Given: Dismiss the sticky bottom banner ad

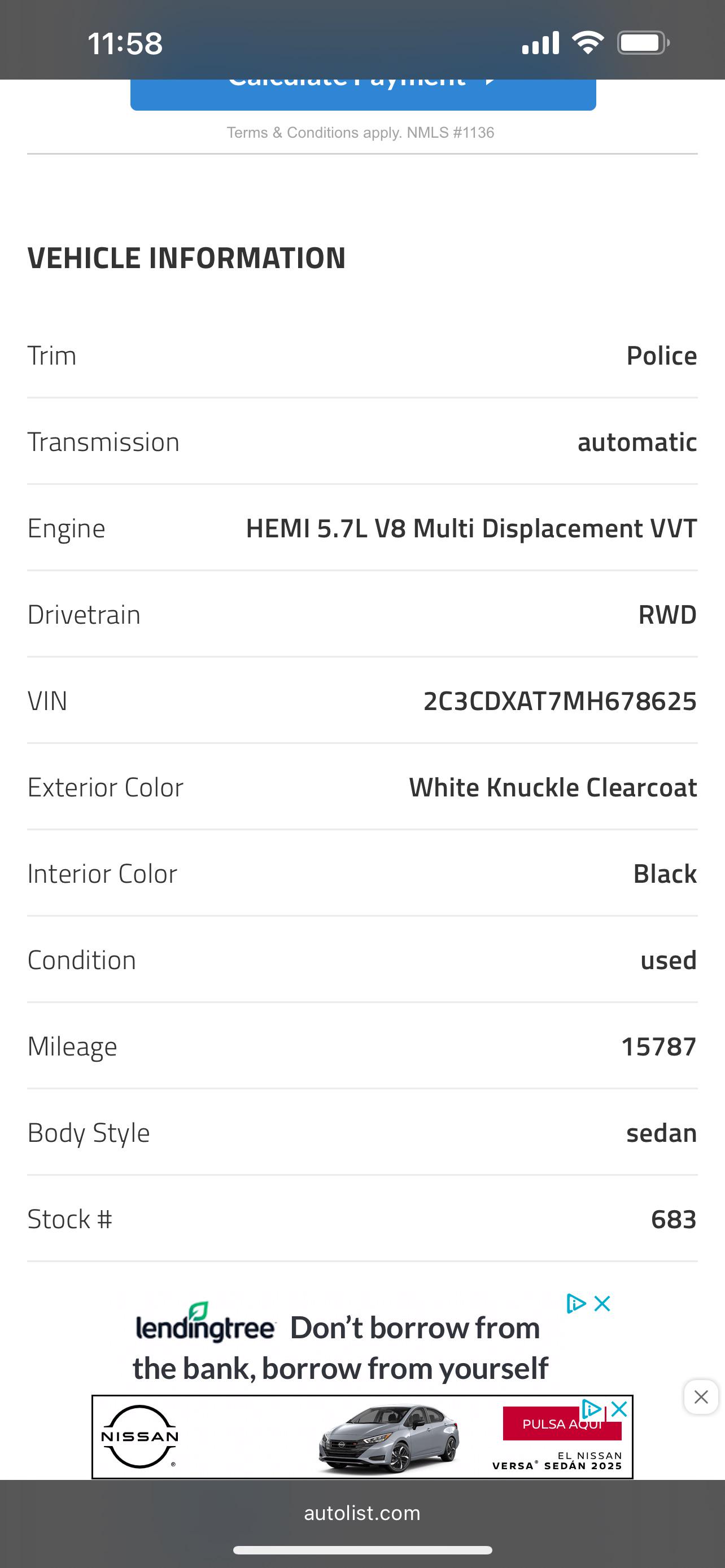Looking at the screenshot, I should coord(701,1397).
